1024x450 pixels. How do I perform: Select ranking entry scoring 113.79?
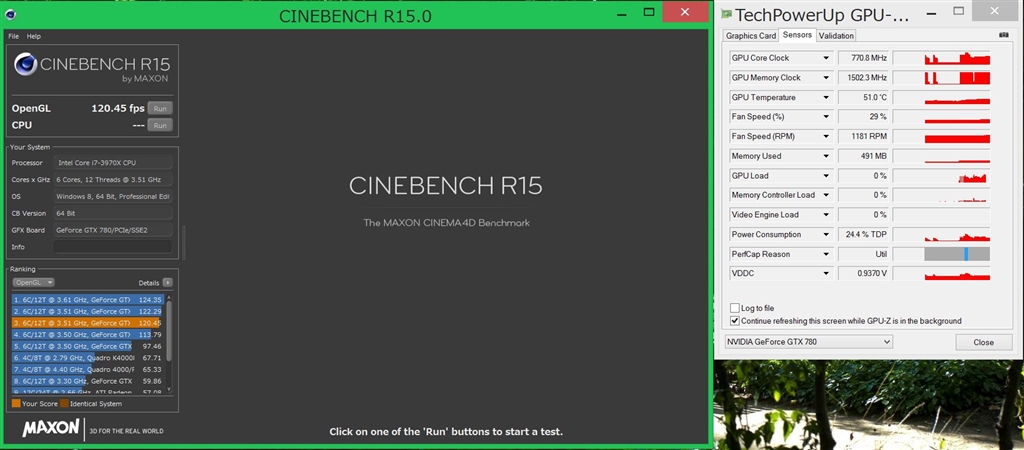(88, 334)
